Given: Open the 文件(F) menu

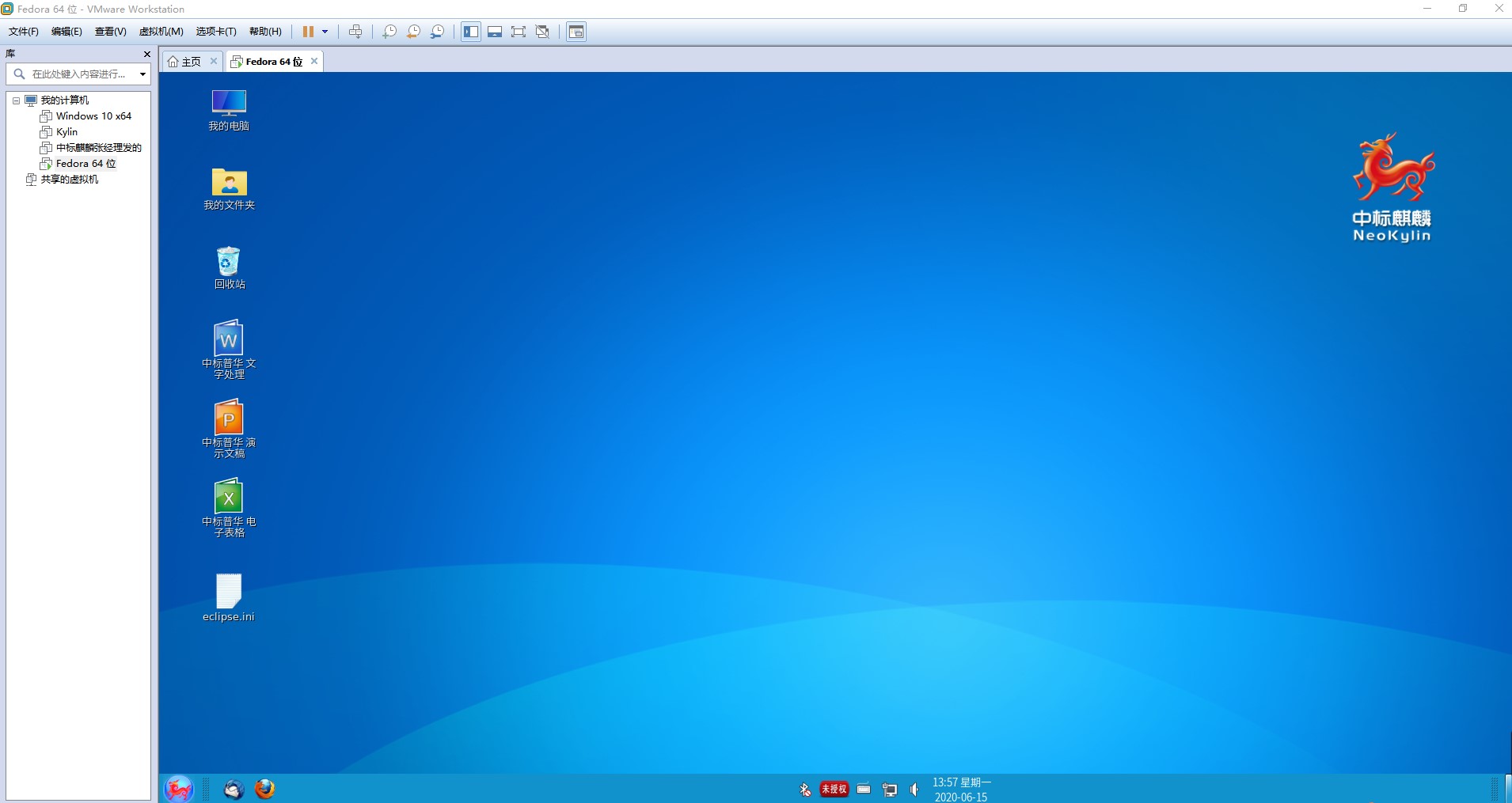Looking at the screenshot, I should coord(24,32).
